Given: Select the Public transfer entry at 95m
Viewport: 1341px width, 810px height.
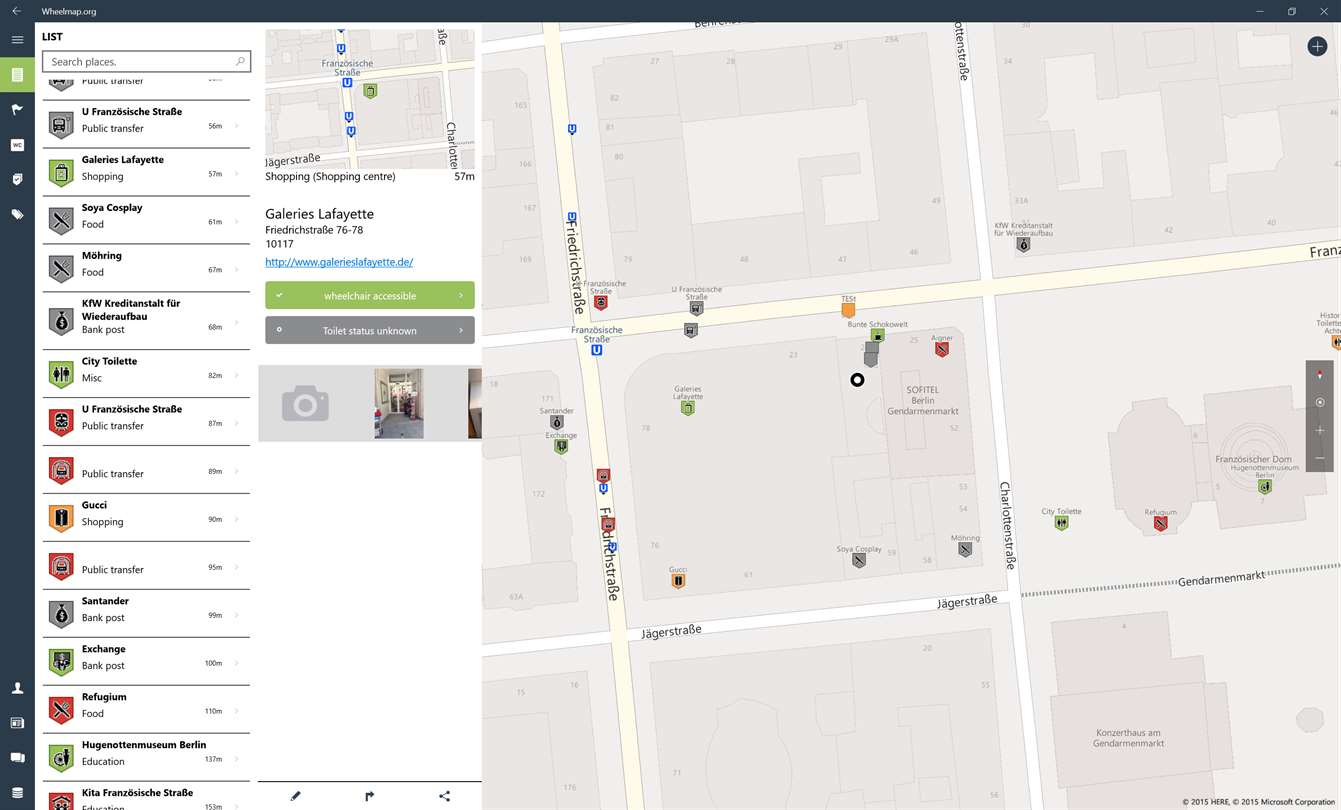Looking at the screenshot, I should pos(146,566).
